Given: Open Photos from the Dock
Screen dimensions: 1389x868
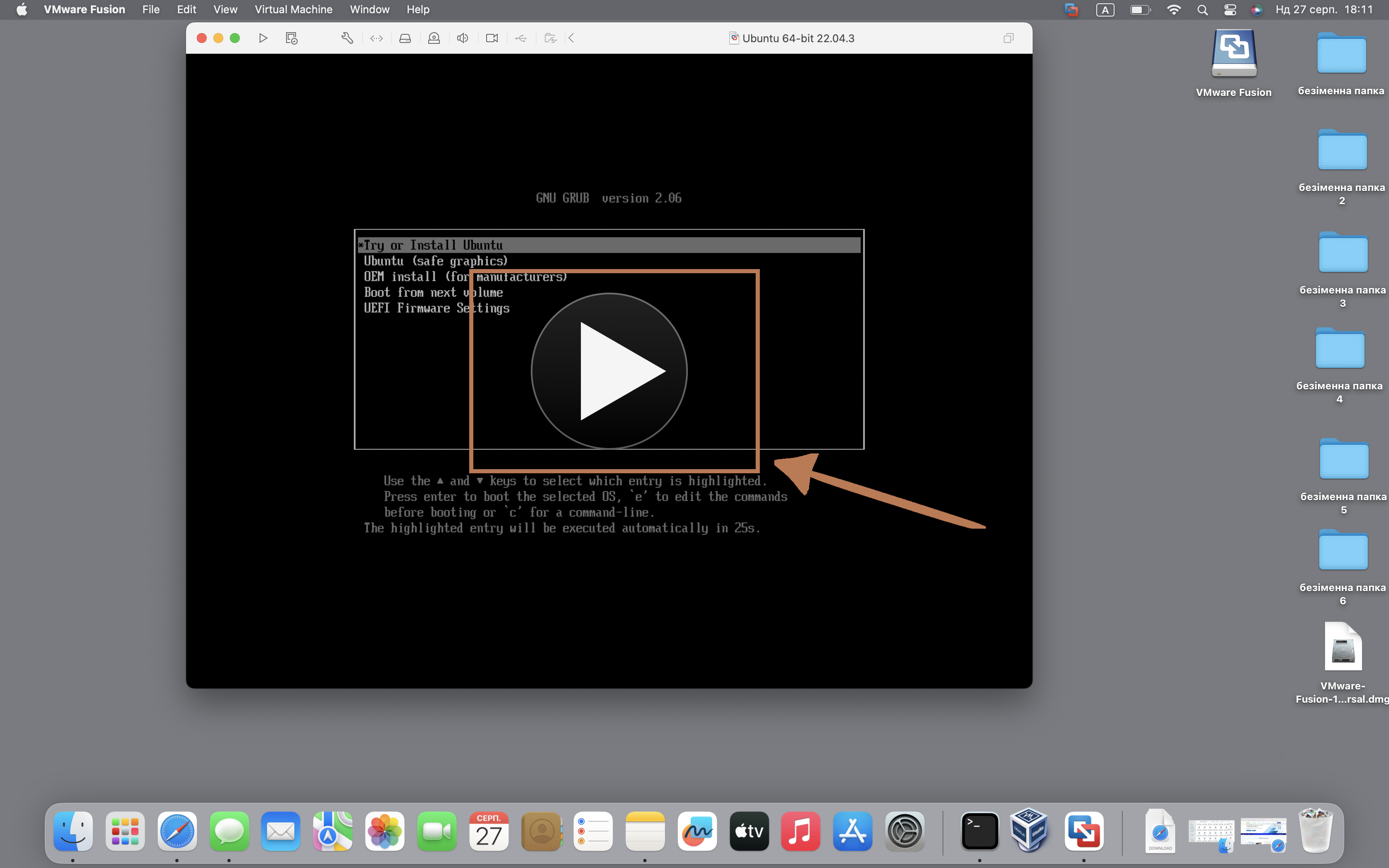Looking at the screenshot, I should pyautogui.click(x=384, y=831).
